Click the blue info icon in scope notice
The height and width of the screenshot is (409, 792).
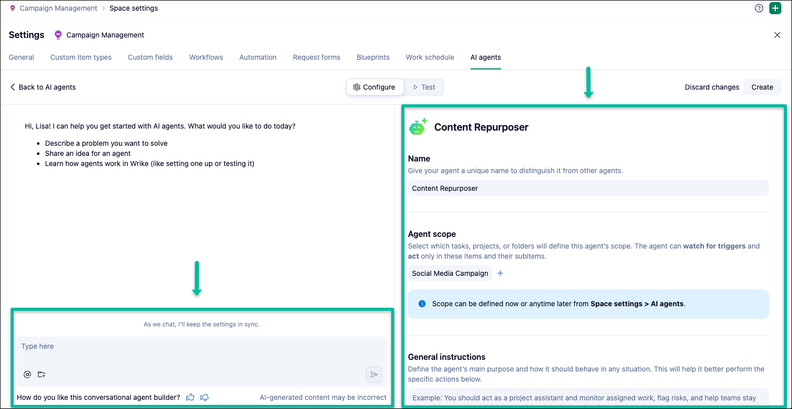click(422, 303)
